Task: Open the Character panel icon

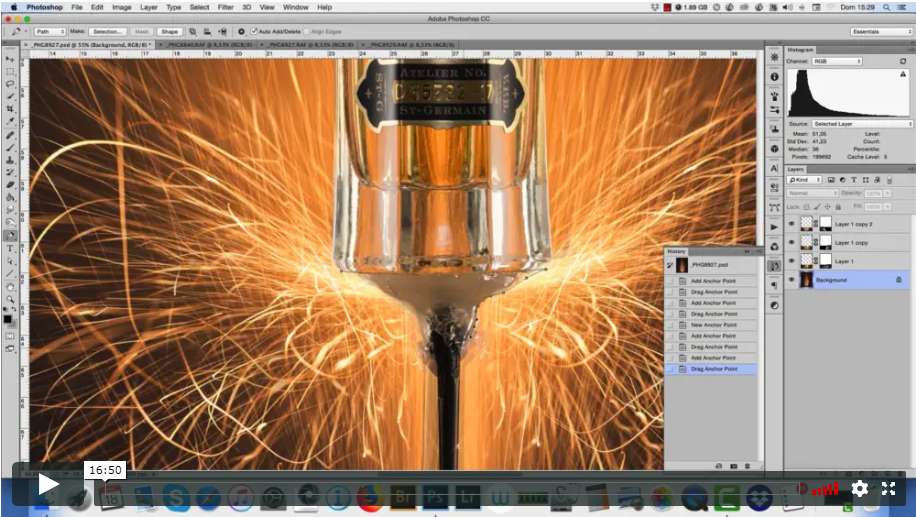Action: click(774, 168)
